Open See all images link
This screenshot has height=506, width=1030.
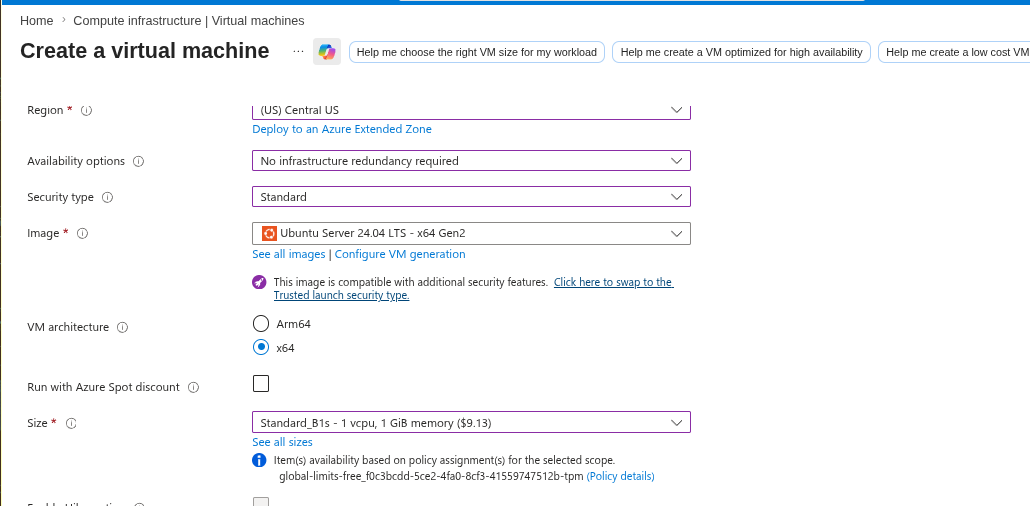(x=288, y=254)
